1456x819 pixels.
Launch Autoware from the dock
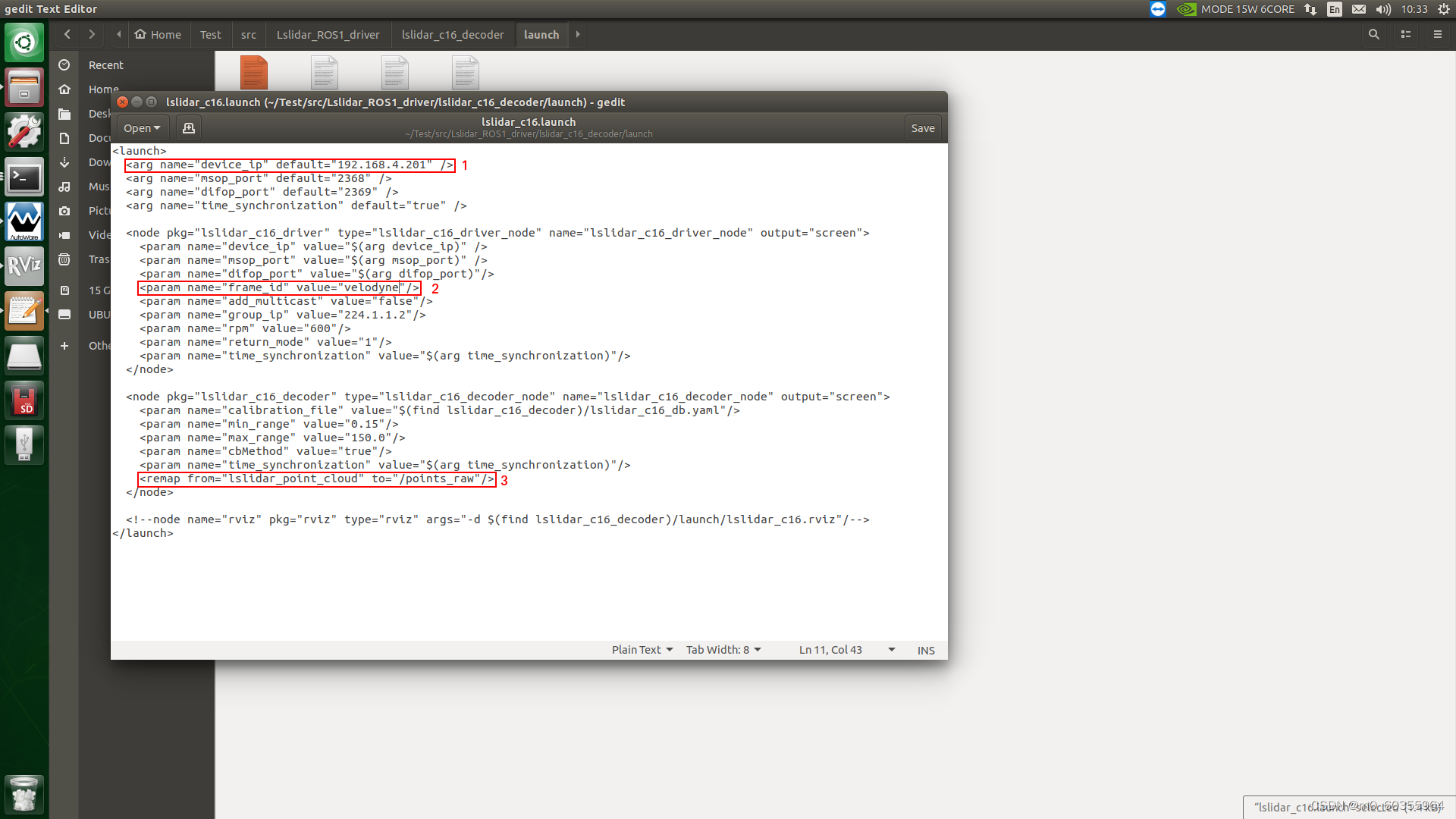[x=24, y=221]
